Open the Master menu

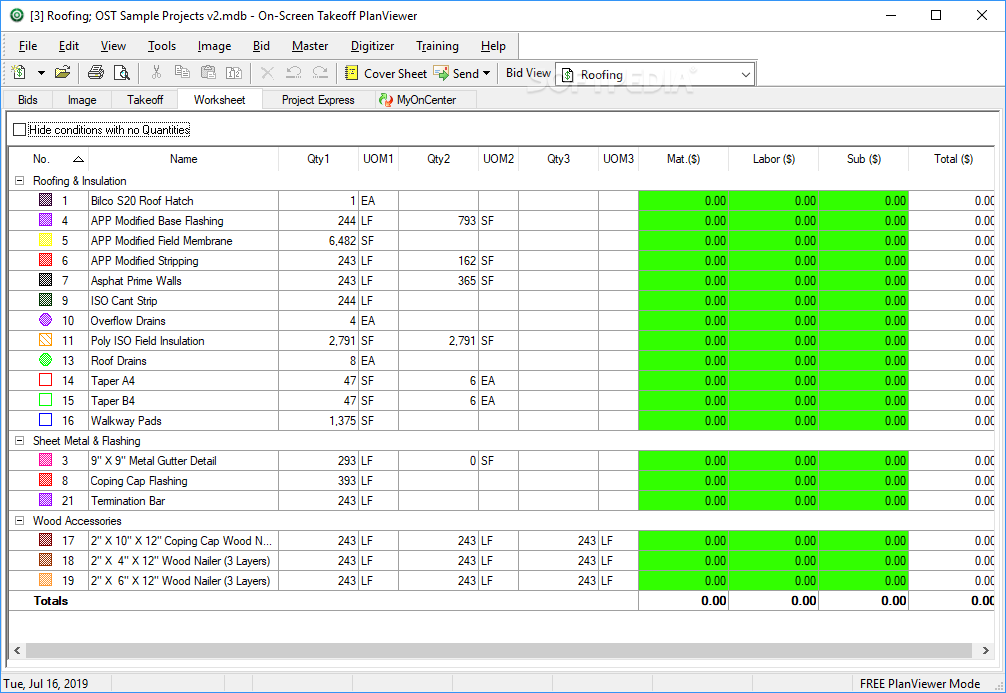pos(310,46)
